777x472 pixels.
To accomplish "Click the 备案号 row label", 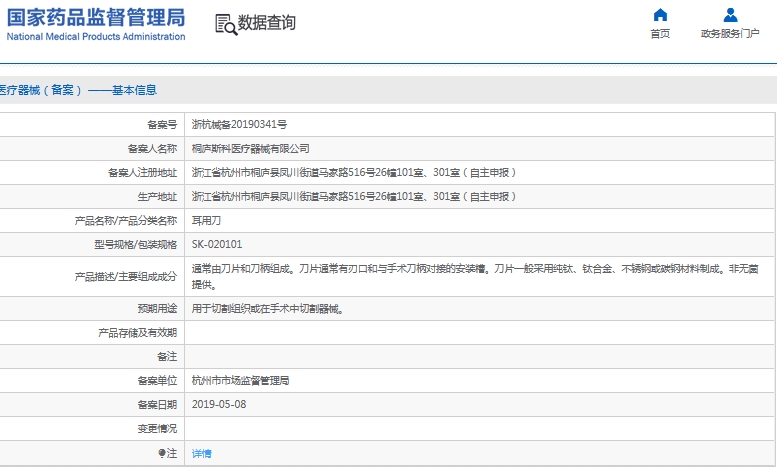I will click(x=162, y=124).
